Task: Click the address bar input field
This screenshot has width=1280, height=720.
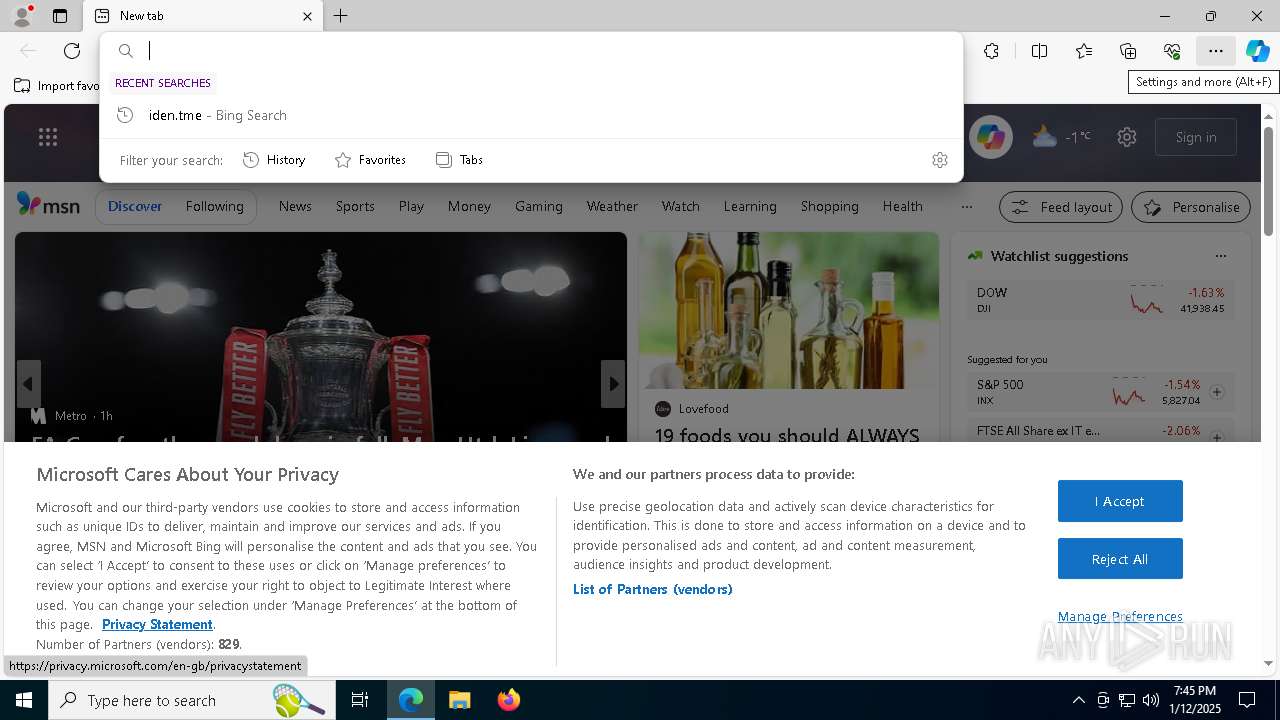Action: (x=550, y=51)
